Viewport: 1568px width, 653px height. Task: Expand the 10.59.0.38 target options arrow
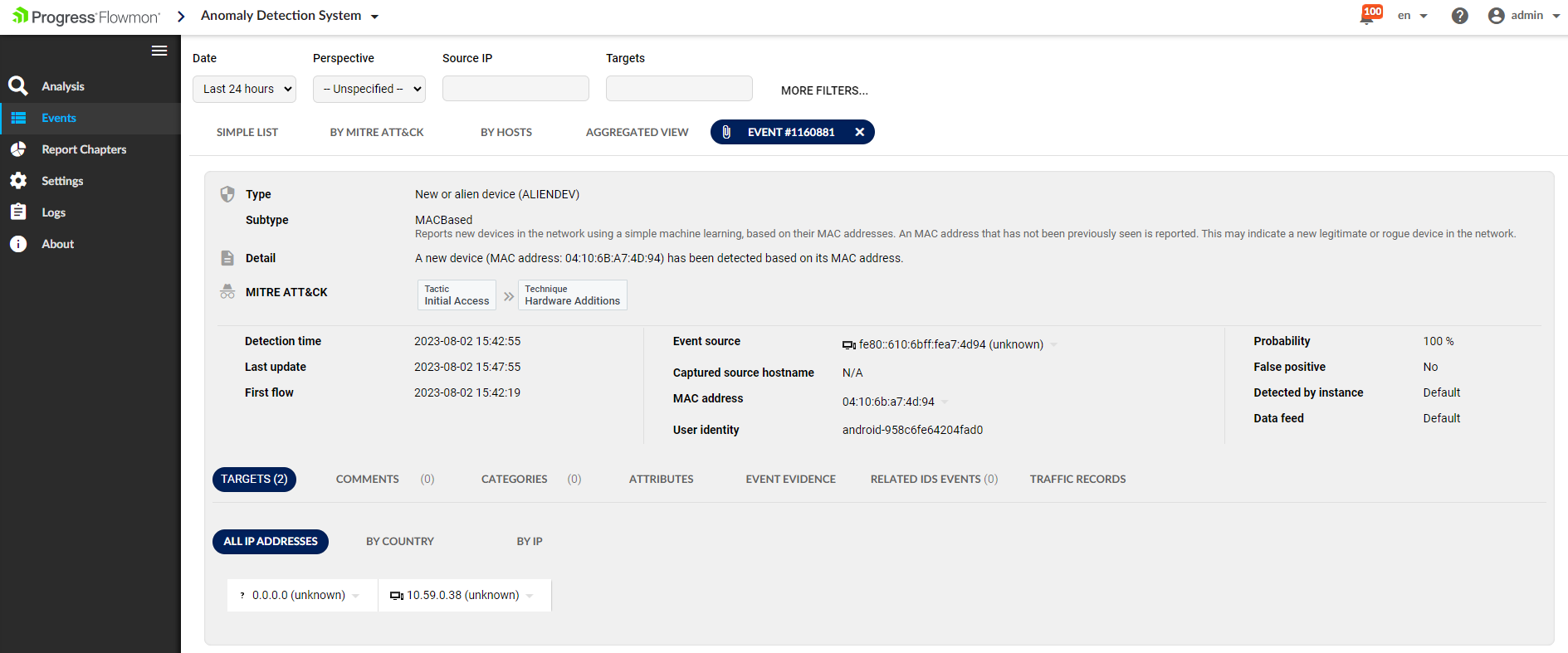530,596
